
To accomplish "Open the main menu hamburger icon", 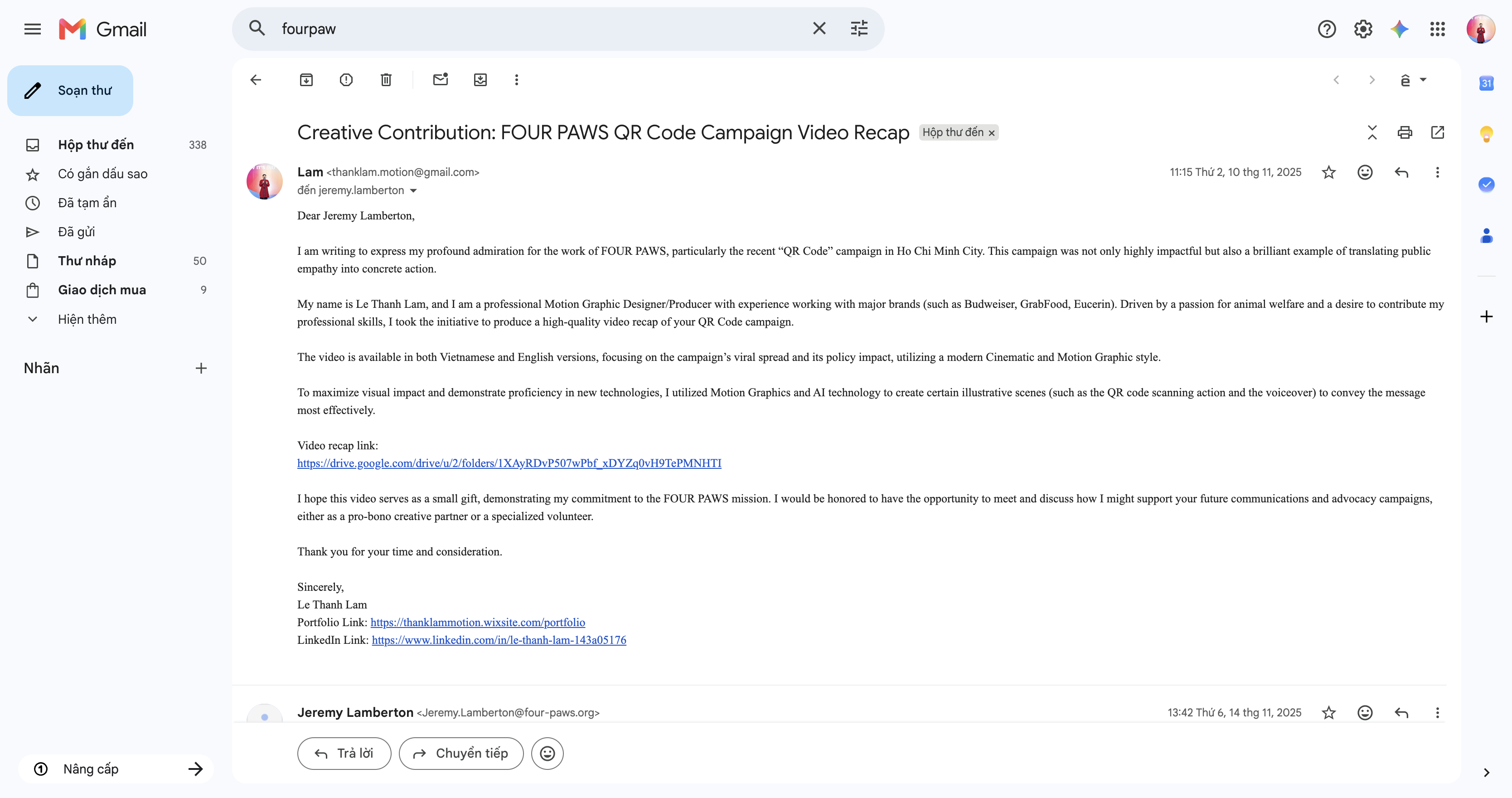I will click(x=32, y=29).
